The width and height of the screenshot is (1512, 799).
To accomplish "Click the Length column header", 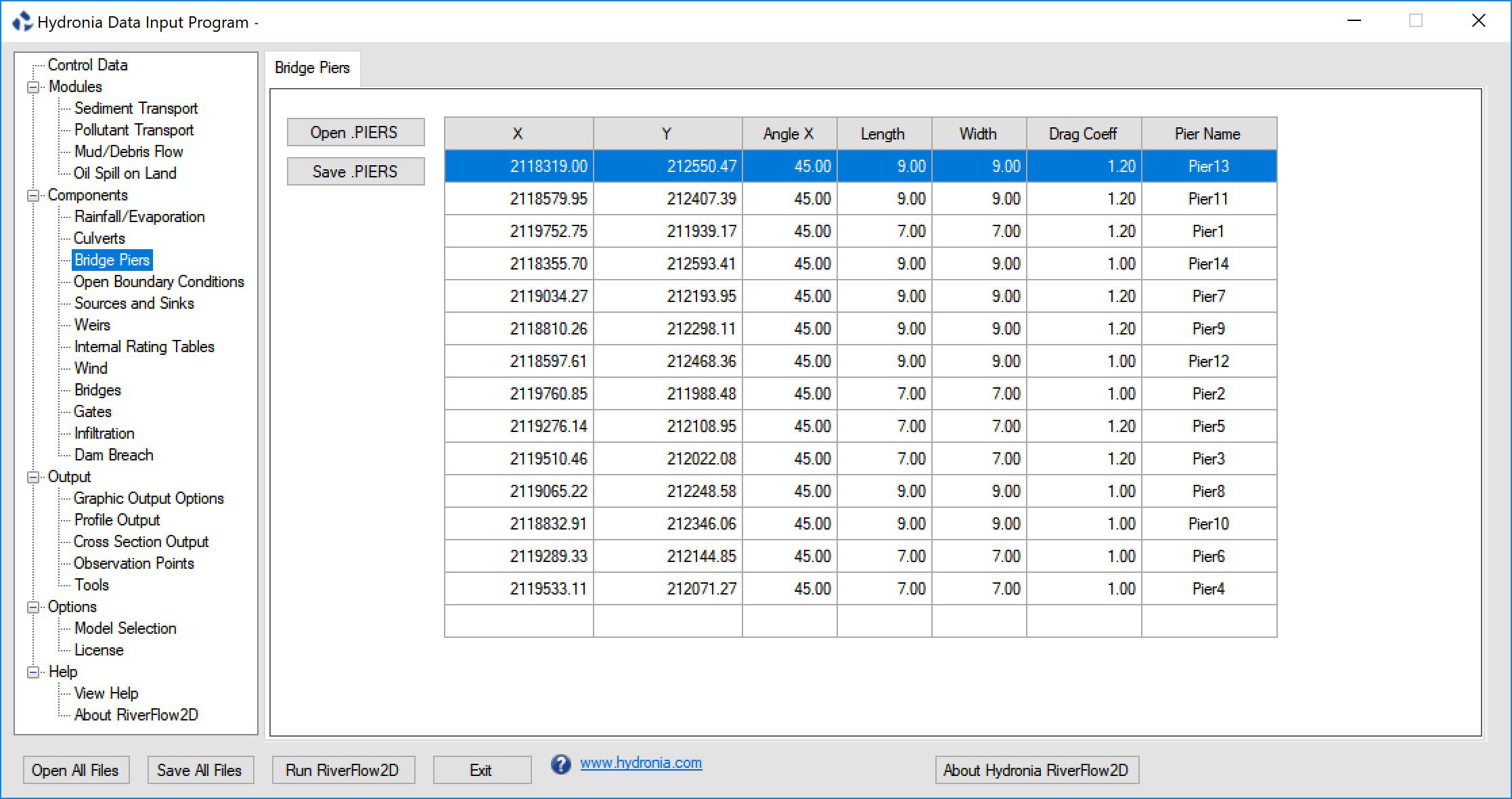I will (885, 133).
